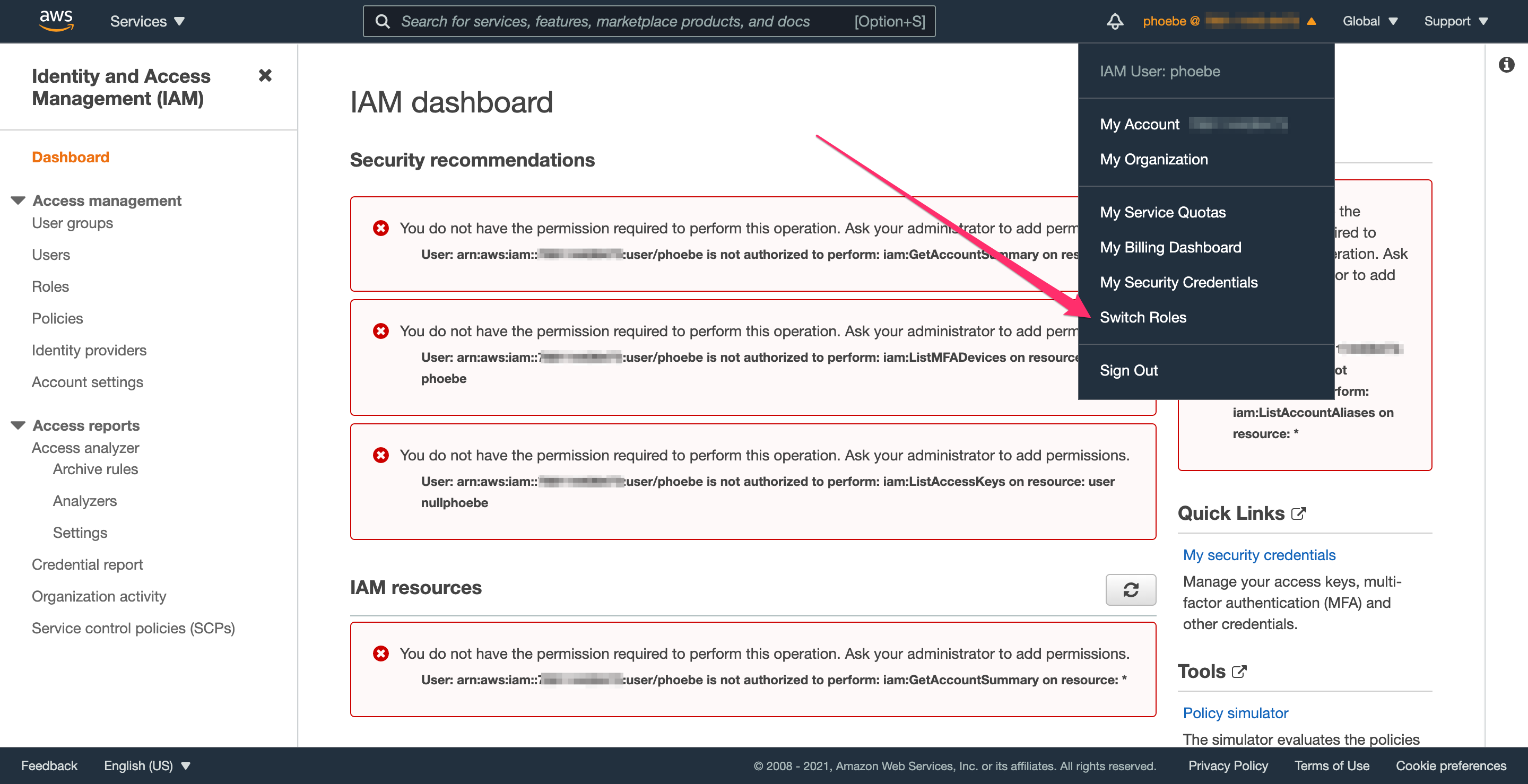The image size is (1528, 784).
Task: Open My Billing Dashboard
Action: pyautogui.click(x=1170, y=247)
